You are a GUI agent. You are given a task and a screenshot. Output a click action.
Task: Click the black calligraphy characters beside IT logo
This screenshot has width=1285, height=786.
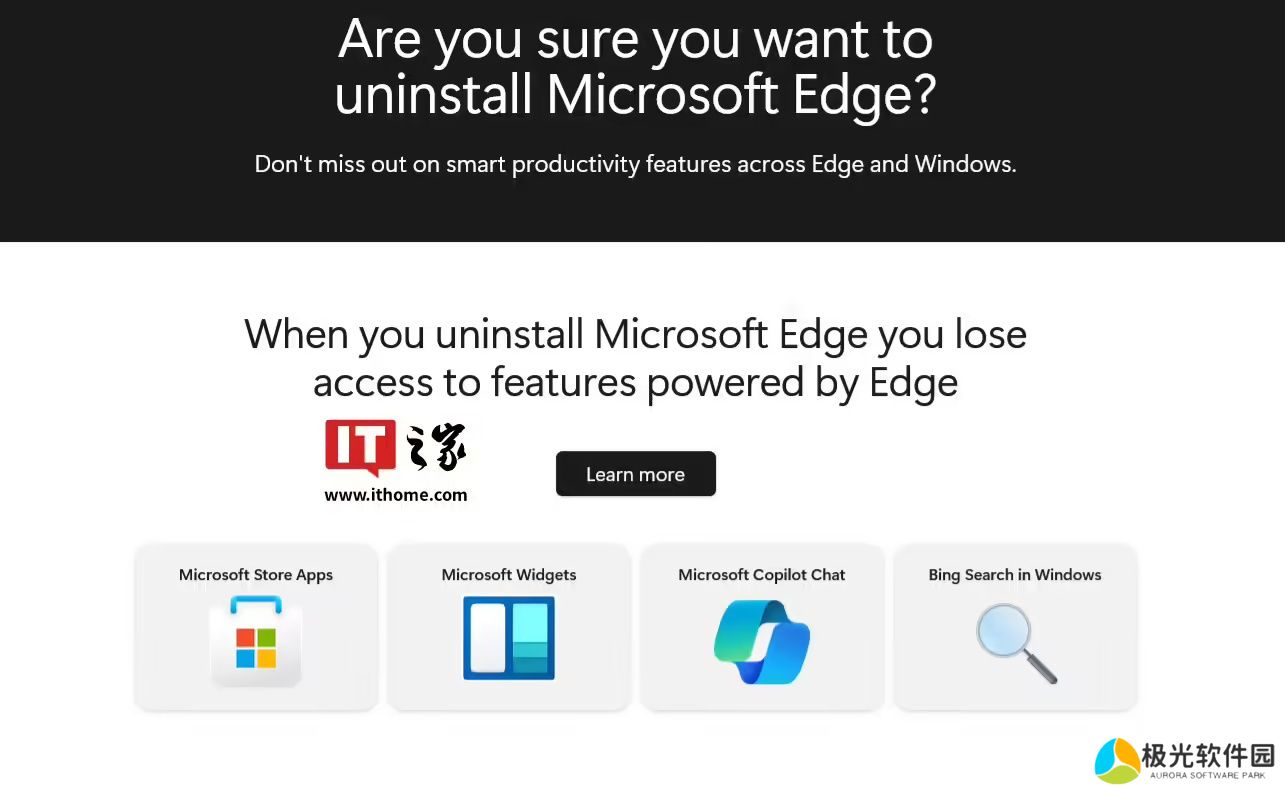point(437,447)
